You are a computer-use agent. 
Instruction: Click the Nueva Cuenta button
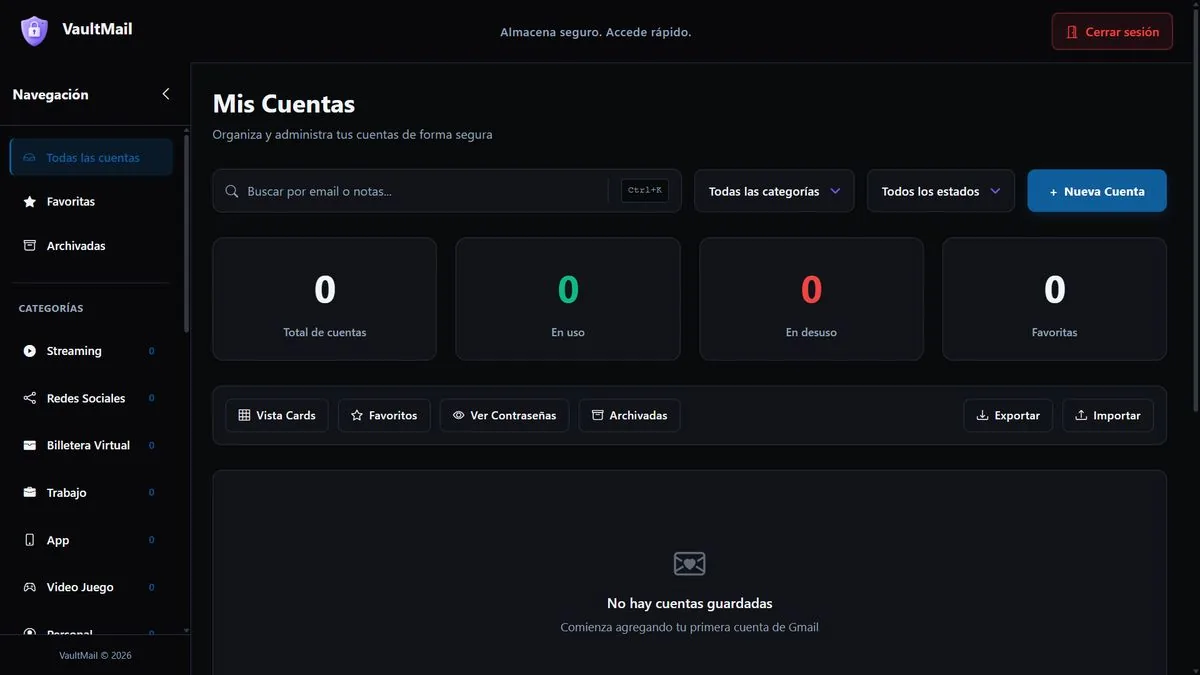(1097, 191)
